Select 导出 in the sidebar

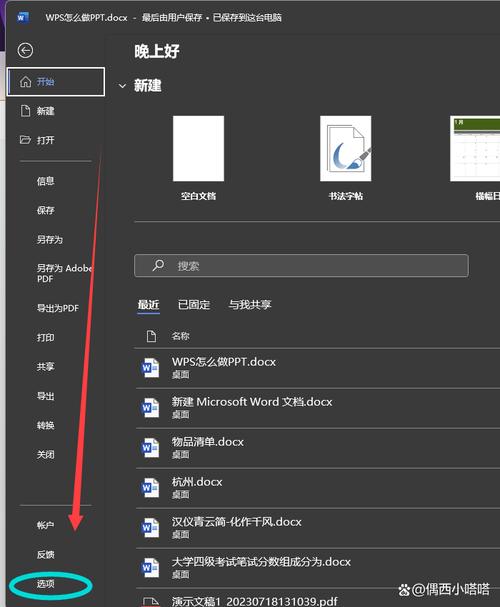click(46, 396)
